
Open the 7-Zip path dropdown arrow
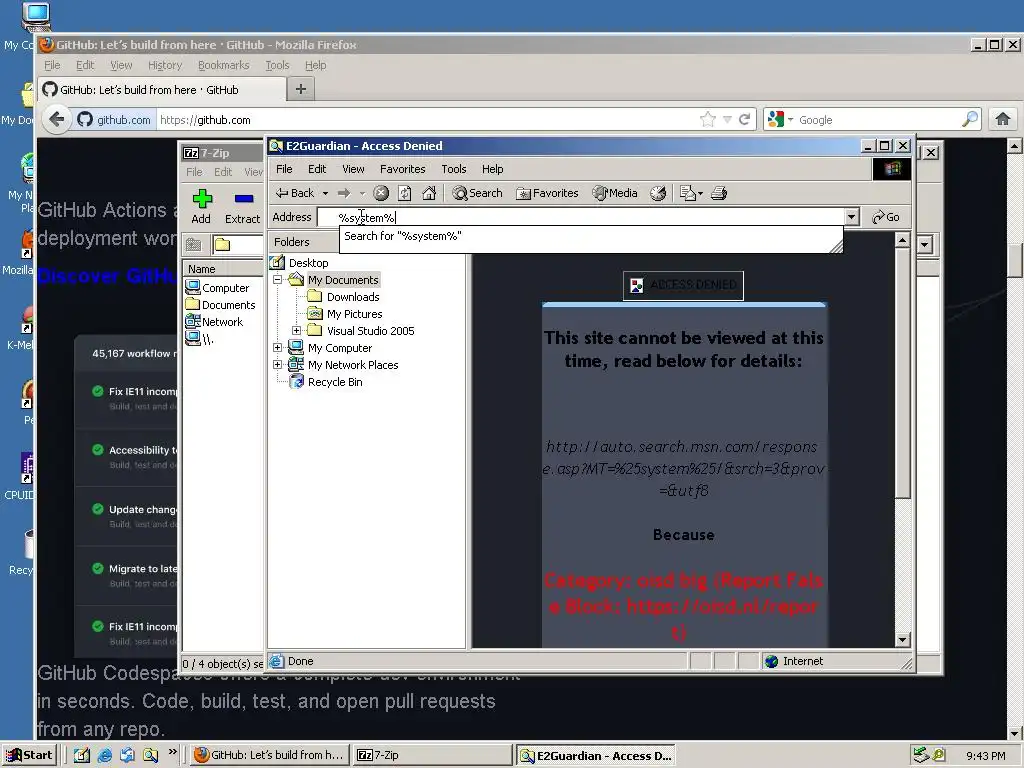[925, 245]
